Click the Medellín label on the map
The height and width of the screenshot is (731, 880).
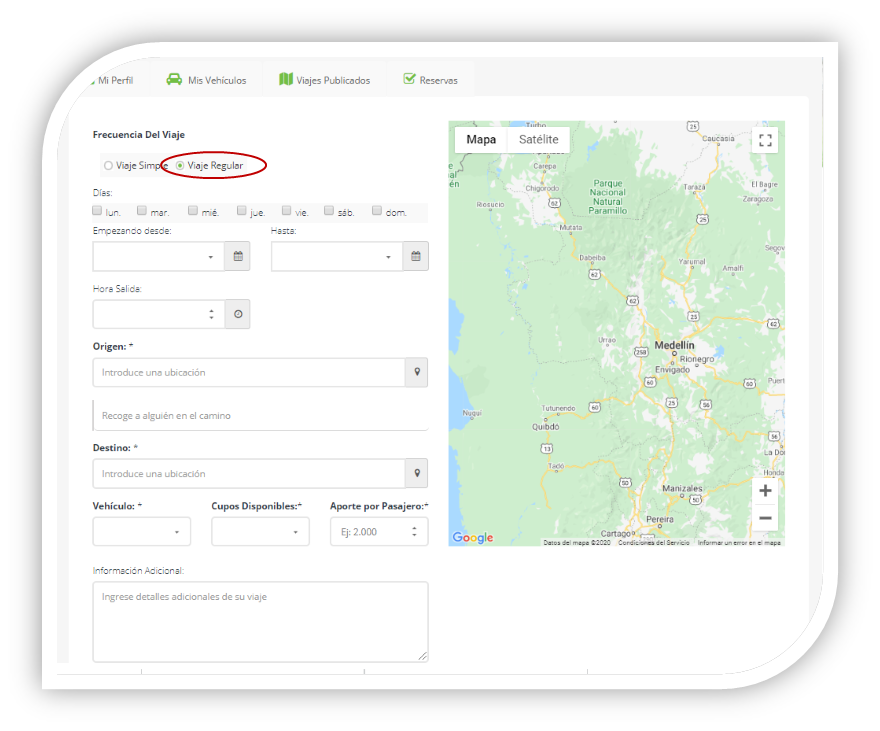click(675, 345)
